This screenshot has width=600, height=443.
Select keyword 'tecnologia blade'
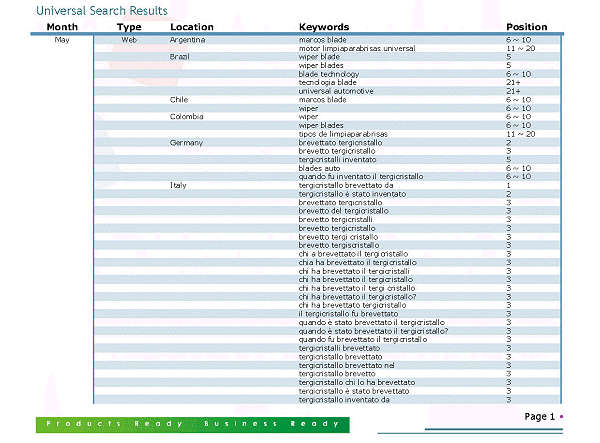pos(328,82)
